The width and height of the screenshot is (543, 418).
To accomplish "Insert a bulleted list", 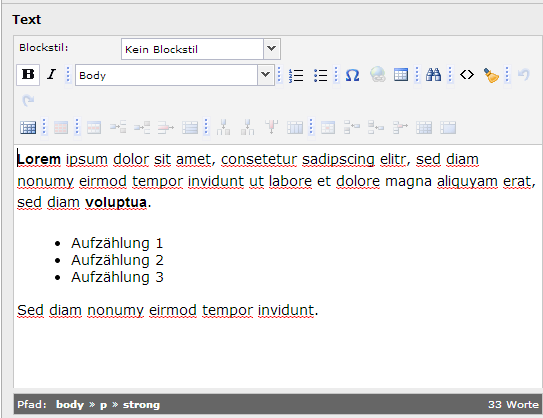I will [321, 75].
